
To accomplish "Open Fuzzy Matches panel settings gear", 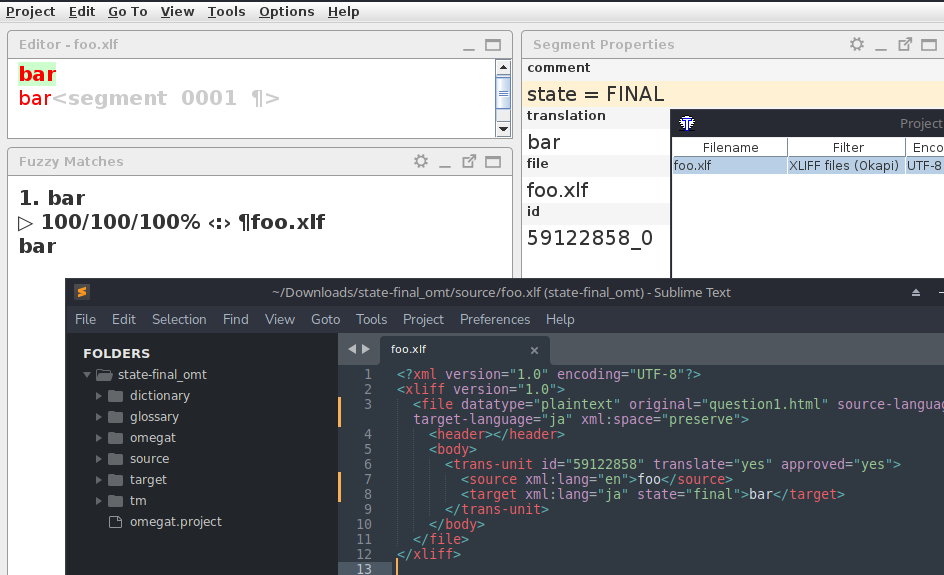I will coord(421,161).
